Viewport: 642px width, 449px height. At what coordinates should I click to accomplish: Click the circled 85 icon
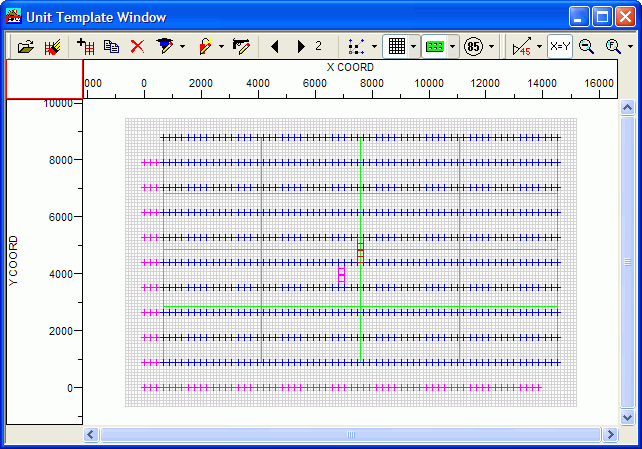click(x=473, y=47)
